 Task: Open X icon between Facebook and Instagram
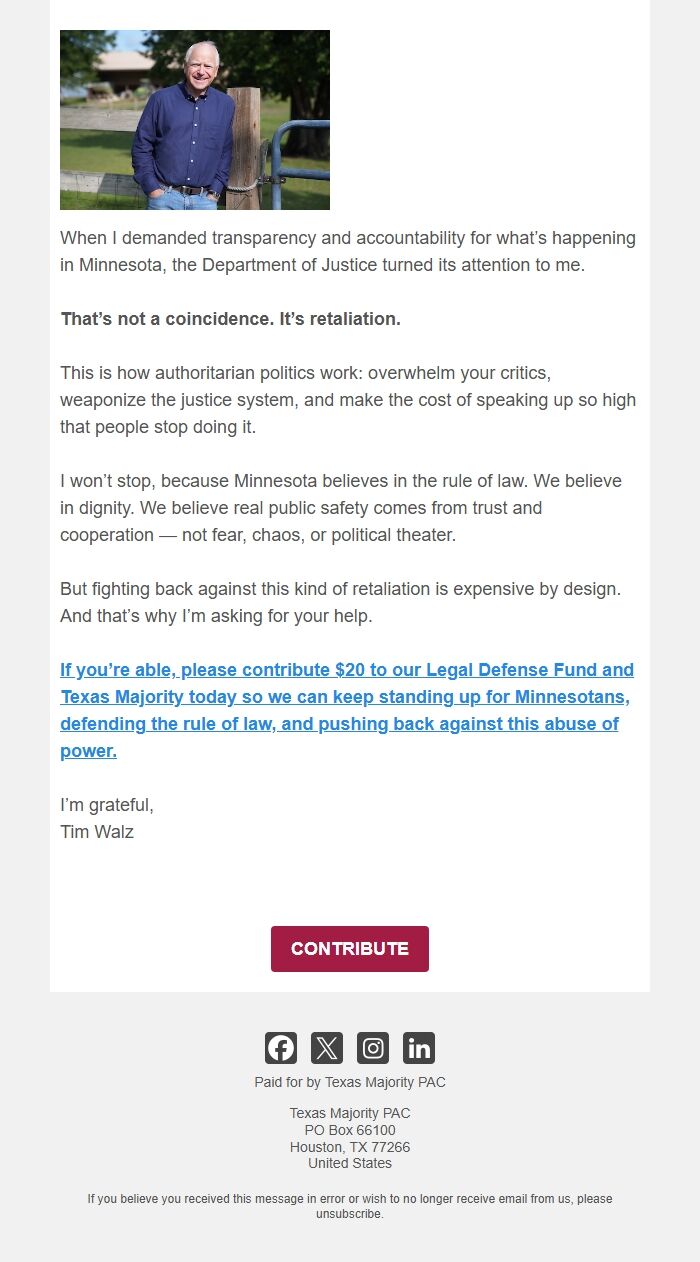tap(327, 1047)
